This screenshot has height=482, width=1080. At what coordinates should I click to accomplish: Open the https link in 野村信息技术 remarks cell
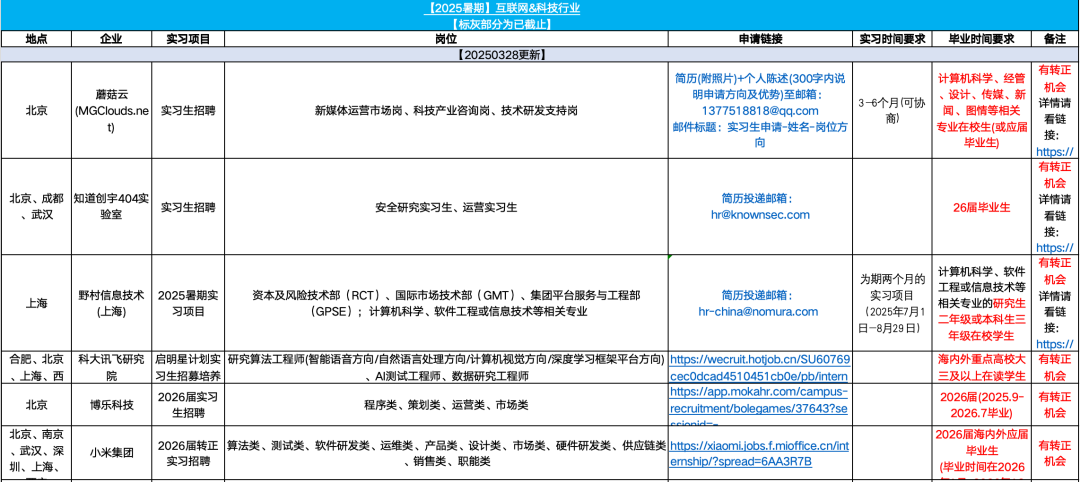(x=1055, y=343)
